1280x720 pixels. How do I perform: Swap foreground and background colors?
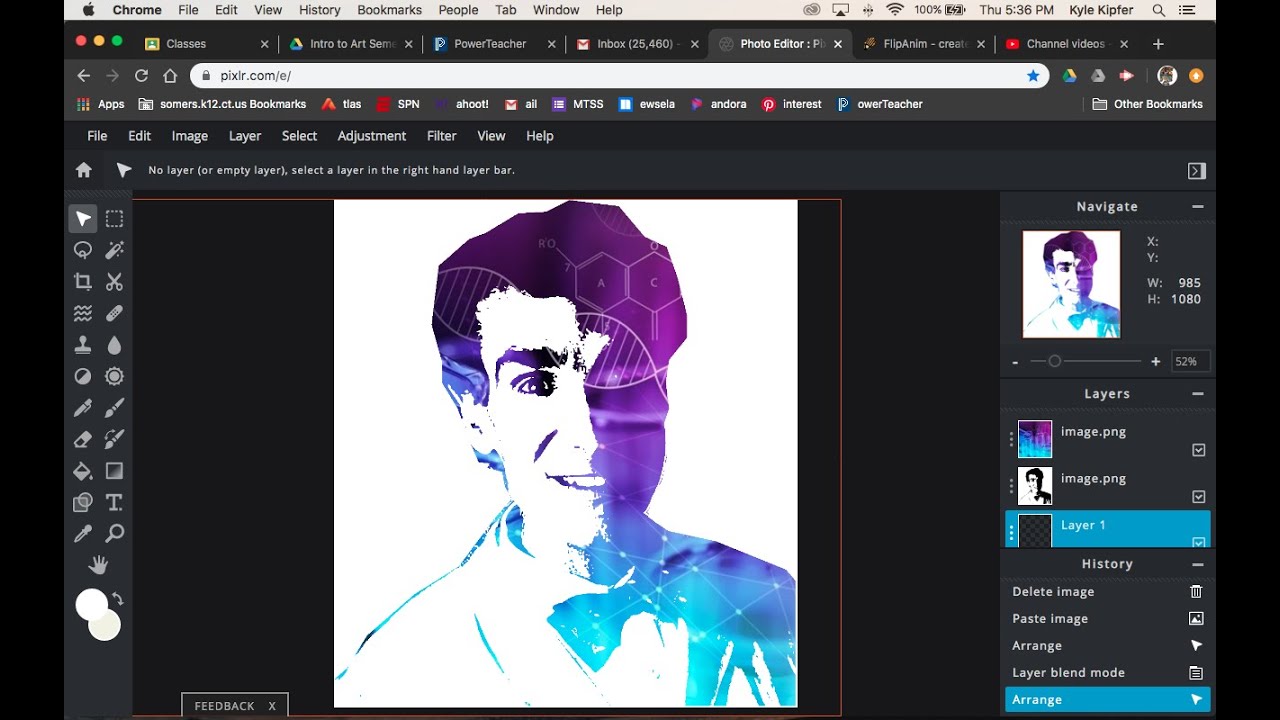coord(118,599)
